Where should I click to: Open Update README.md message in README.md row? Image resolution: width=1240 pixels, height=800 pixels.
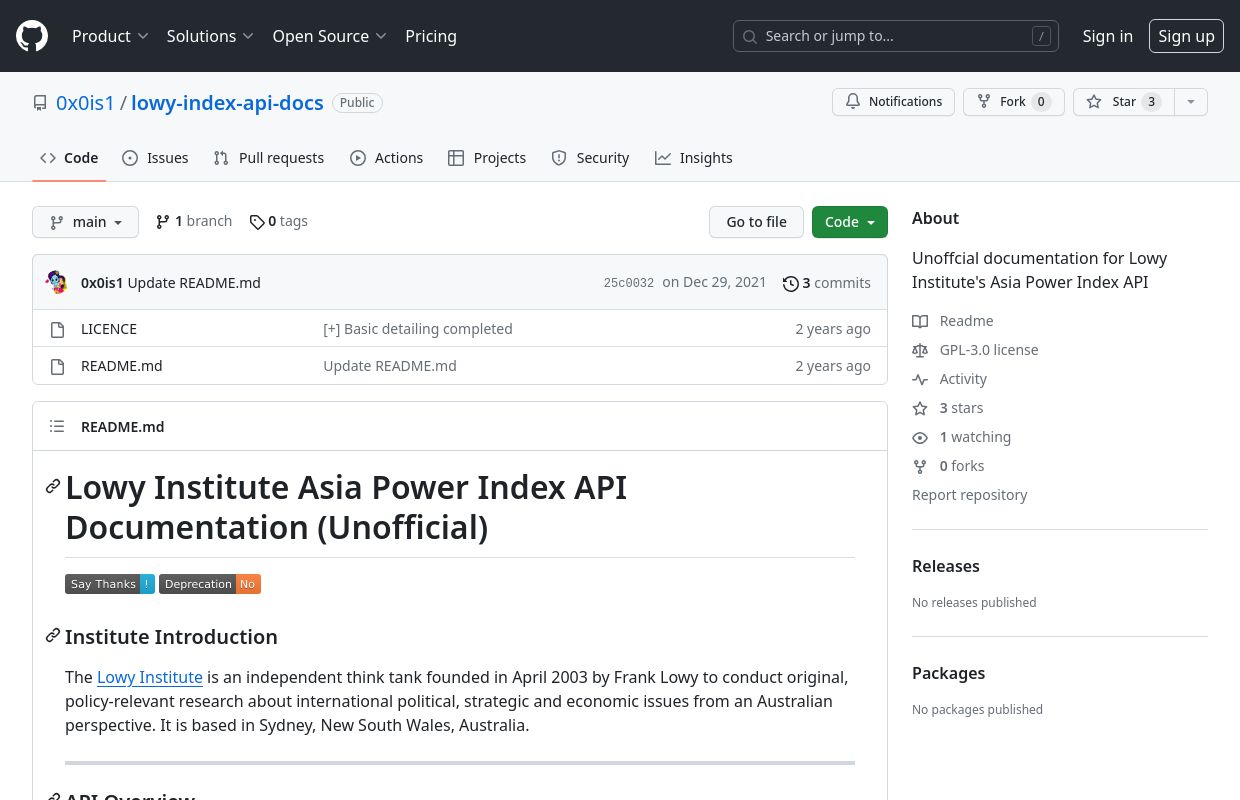(x=390, y=366)
